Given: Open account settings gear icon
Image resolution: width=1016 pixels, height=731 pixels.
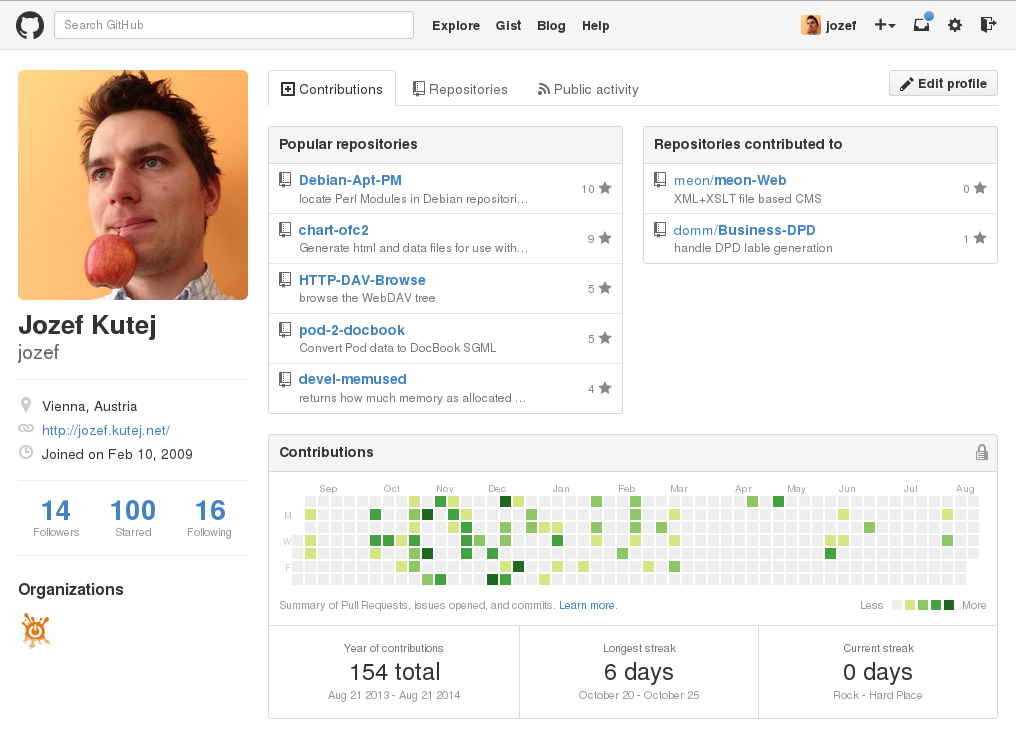Looking at the screenshot, I should 954,25.
